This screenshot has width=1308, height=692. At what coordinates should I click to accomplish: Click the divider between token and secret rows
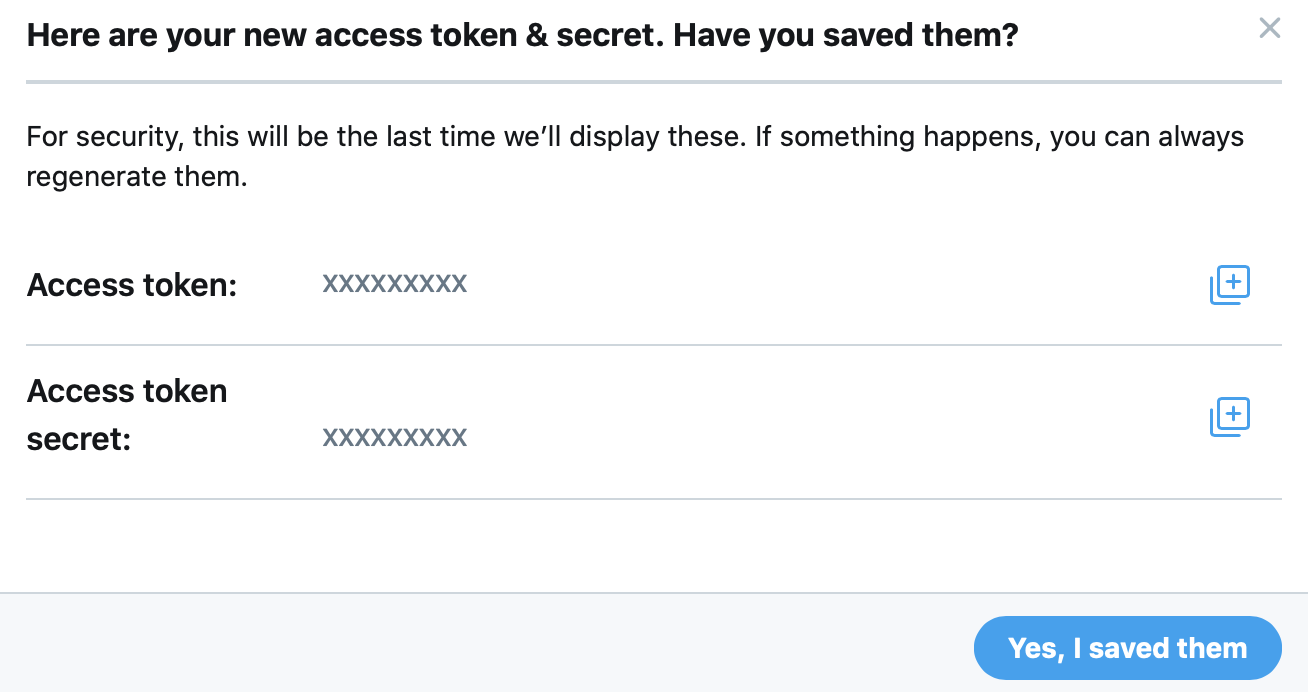click(654, 345)
